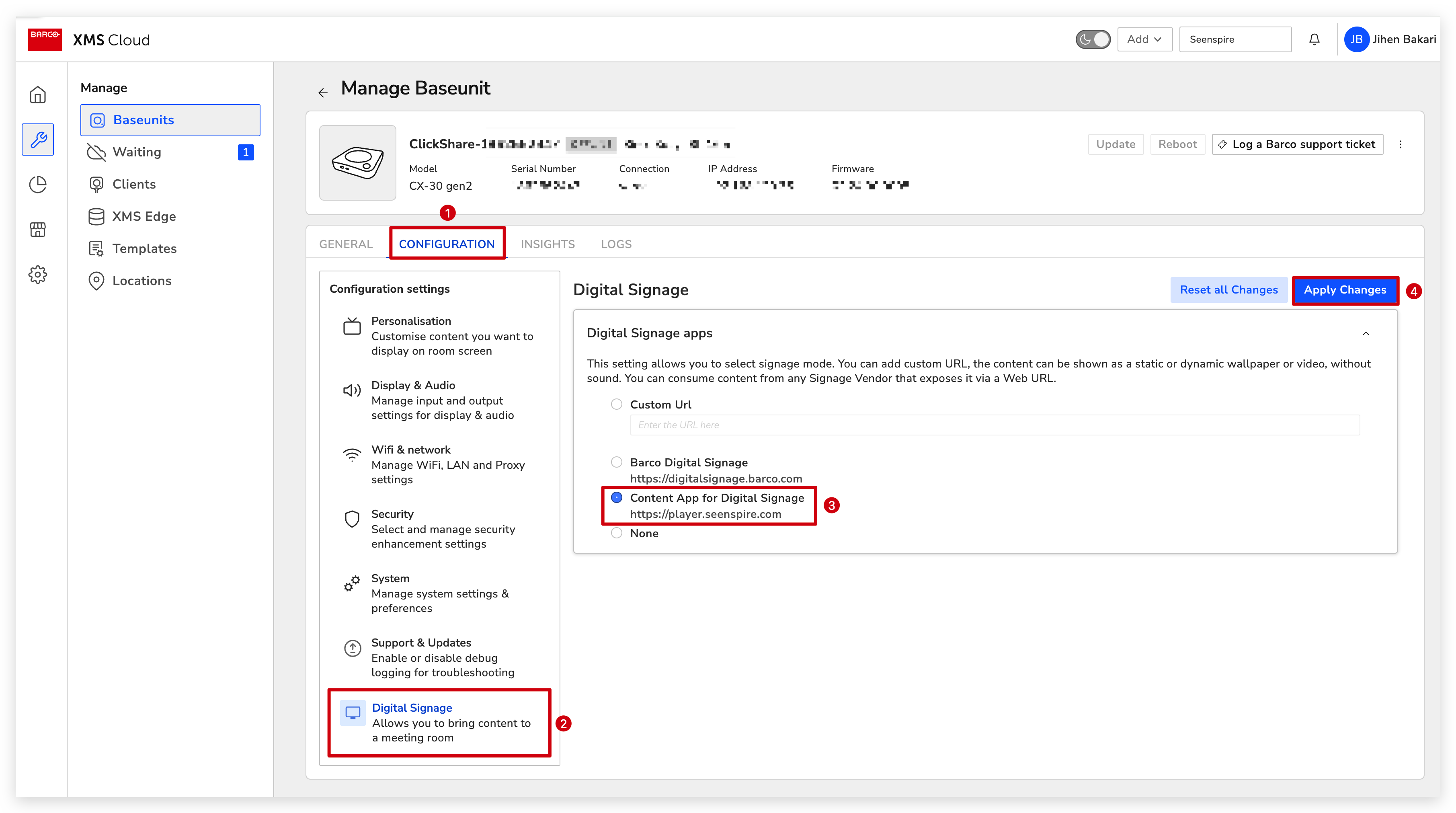Viewport: 1456px width, 813px height.
Task: Click the Barco logo
Action: pos(45,39)
